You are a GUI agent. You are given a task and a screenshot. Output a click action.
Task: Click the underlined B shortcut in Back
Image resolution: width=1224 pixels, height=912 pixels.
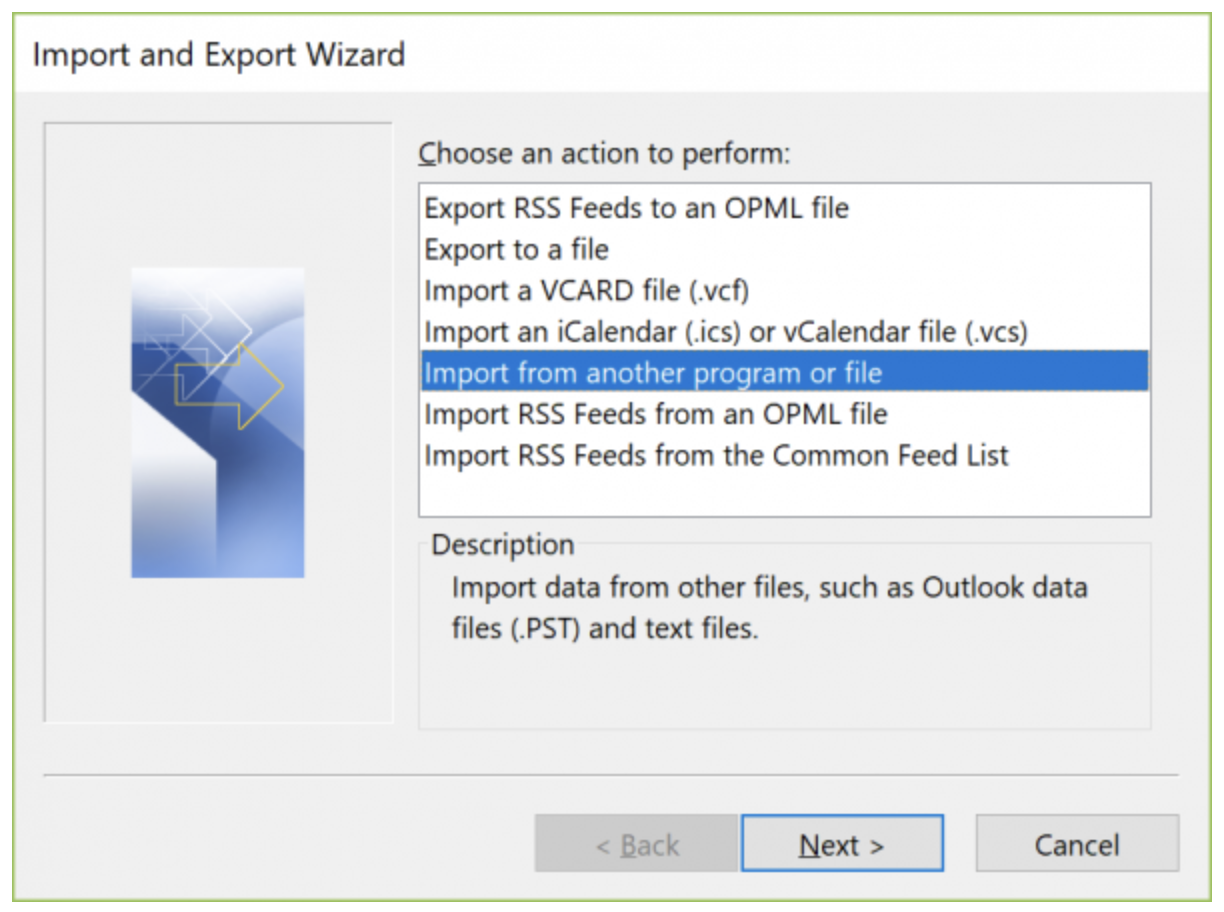coord(626,843)
